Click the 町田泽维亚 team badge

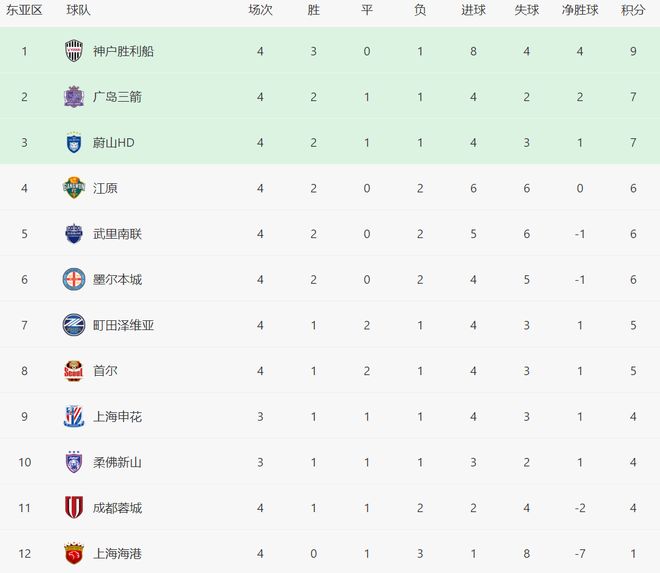click(x=74, y=325)
